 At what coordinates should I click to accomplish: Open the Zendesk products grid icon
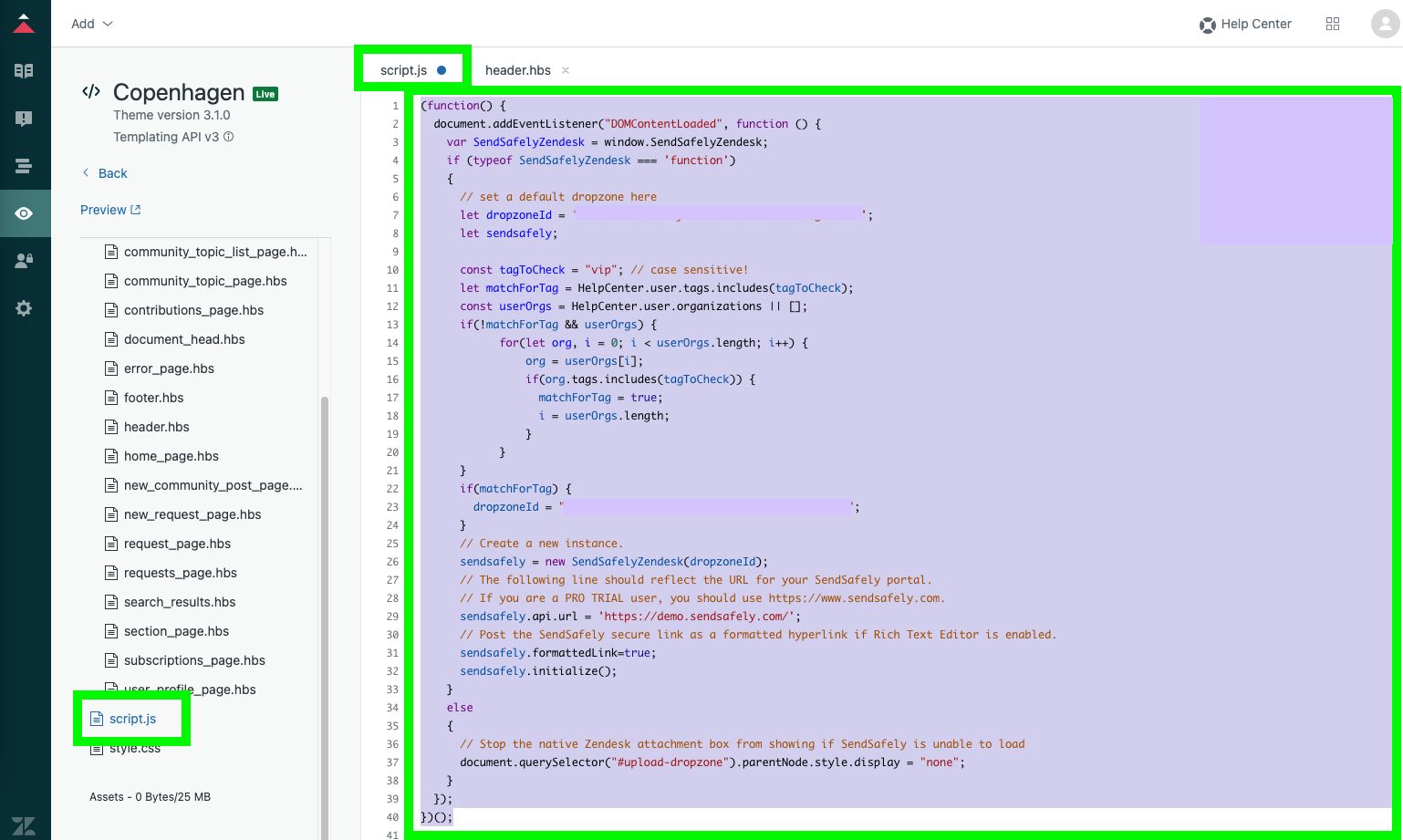(x=1333, y=24)
